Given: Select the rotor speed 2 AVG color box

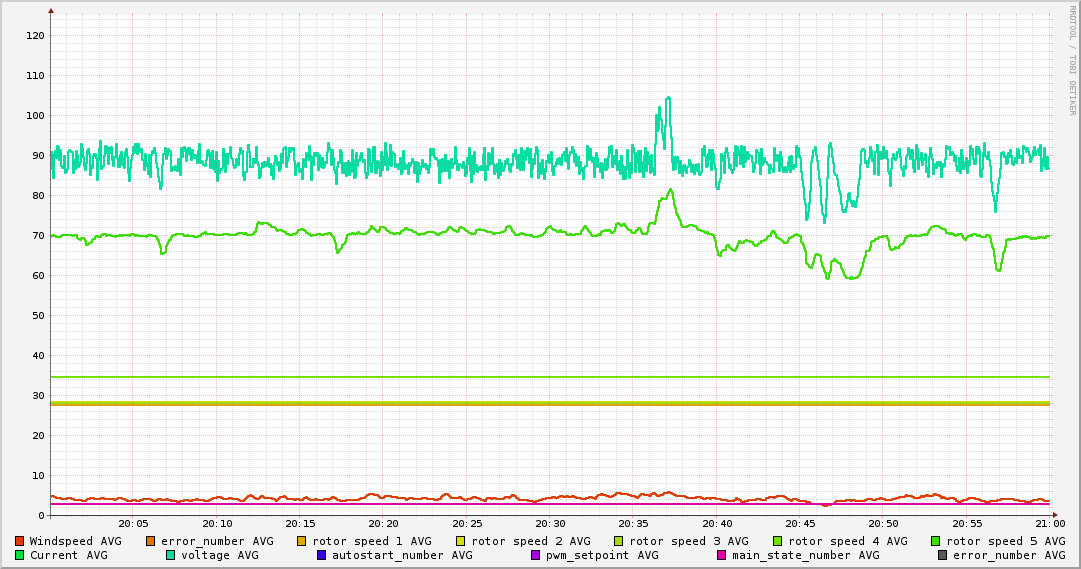Looking at the screenshot, I should pos(461,541).
